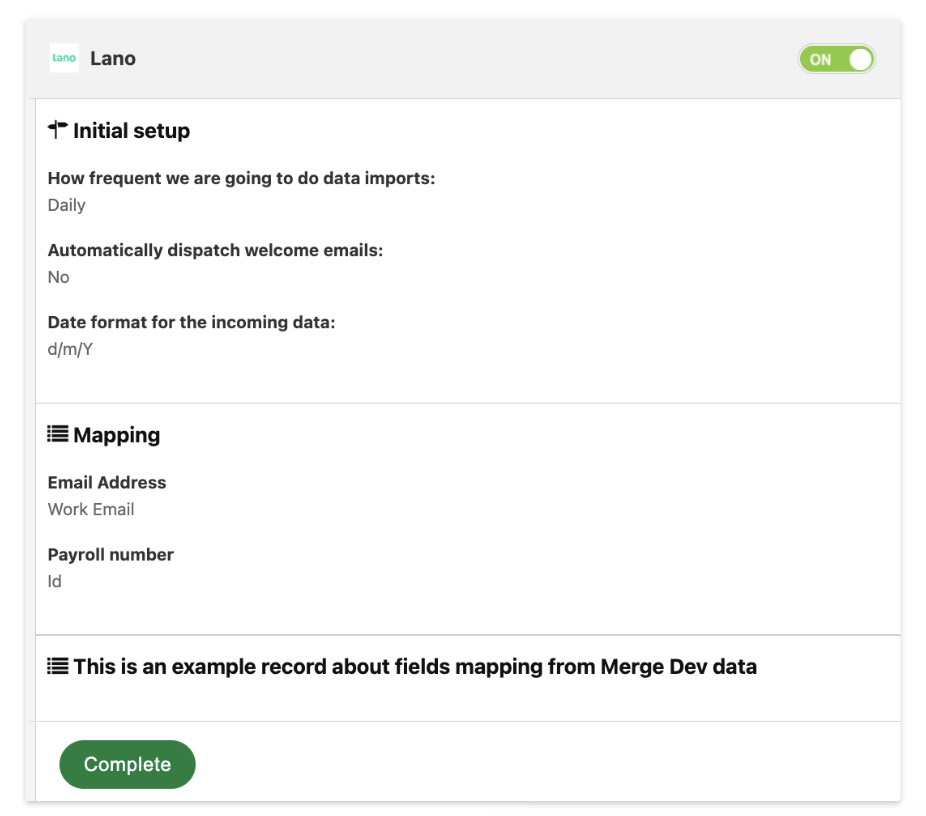Screen dimensions: 926x816
Task: Click the d/m/Y date format value
Action: pyautogui.click(x=70, y=350)
